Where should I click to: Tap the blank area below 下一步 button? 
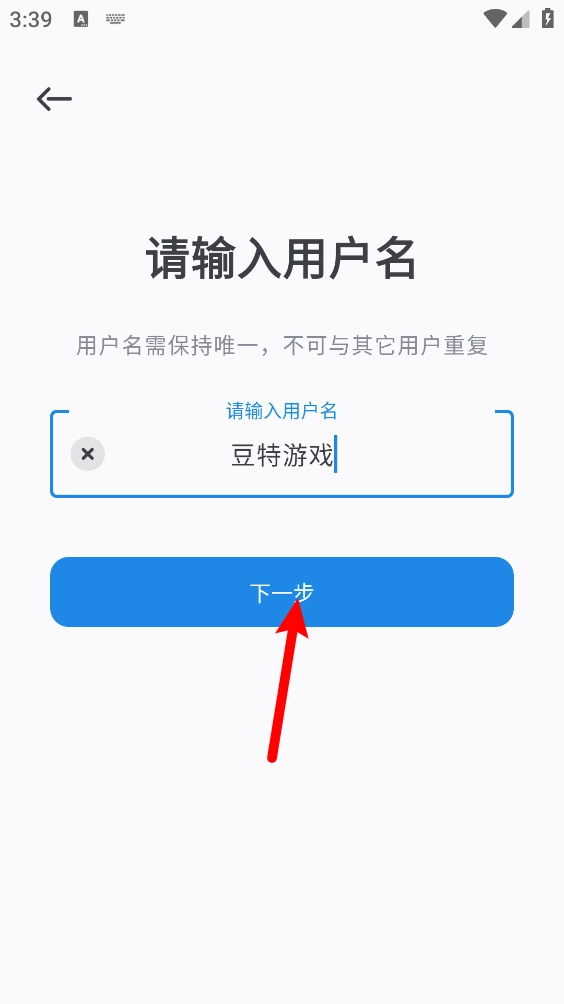[x=282, y=864]
